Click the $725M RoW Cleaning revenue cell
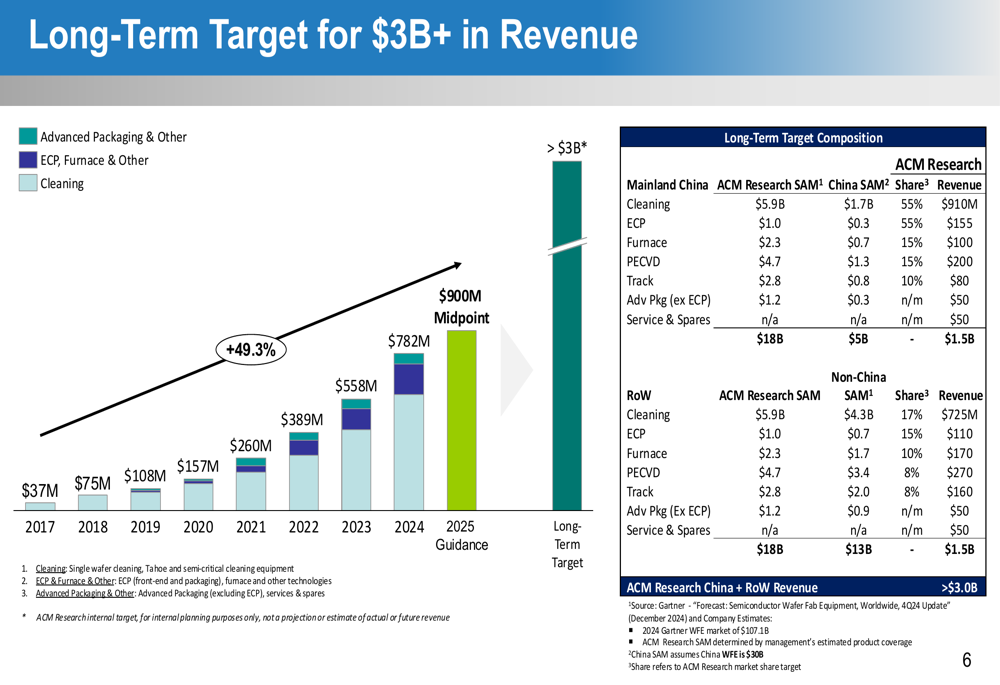Screen dimensions: 1000x685 (959, 415)
